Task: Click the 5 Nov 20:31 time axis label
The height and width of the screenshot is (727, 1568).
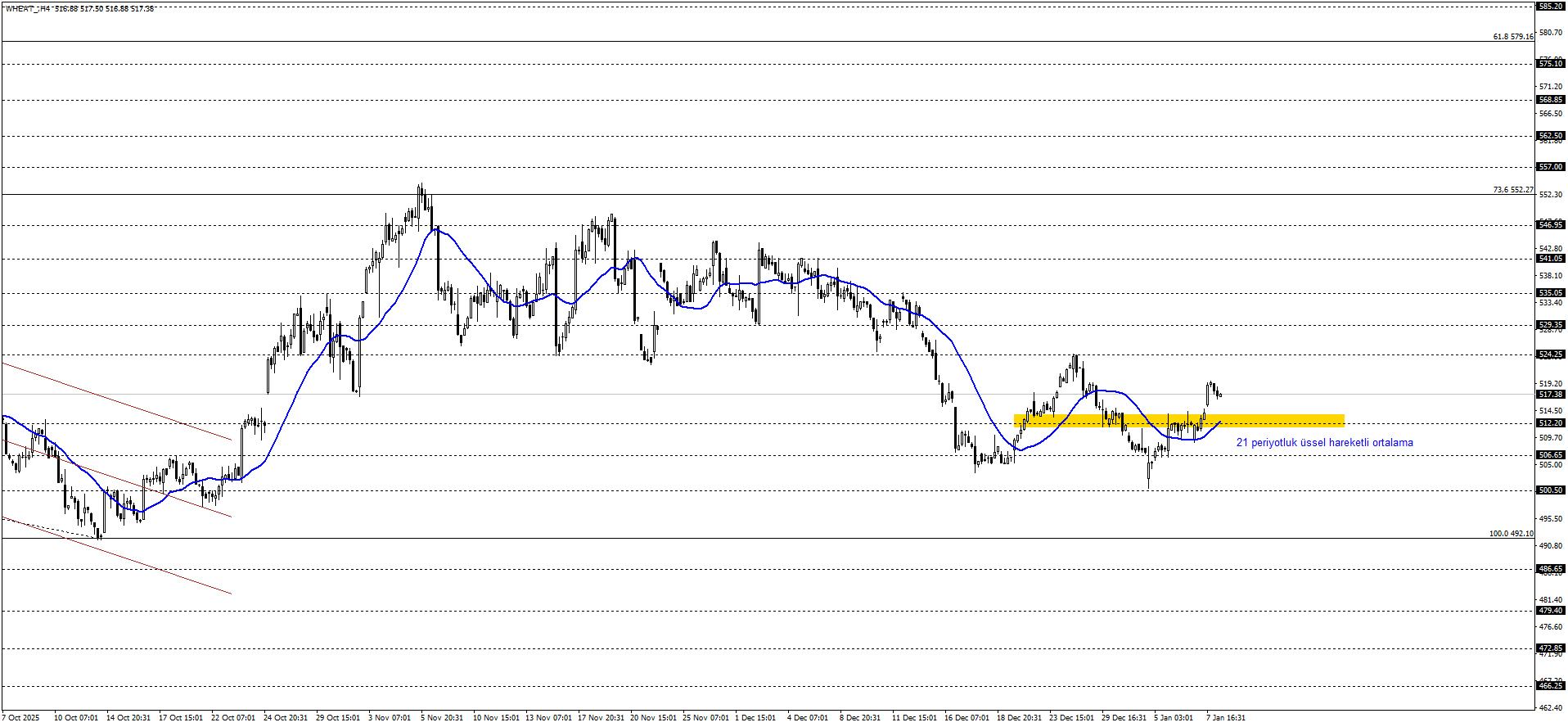Action: tap(442, 718)
